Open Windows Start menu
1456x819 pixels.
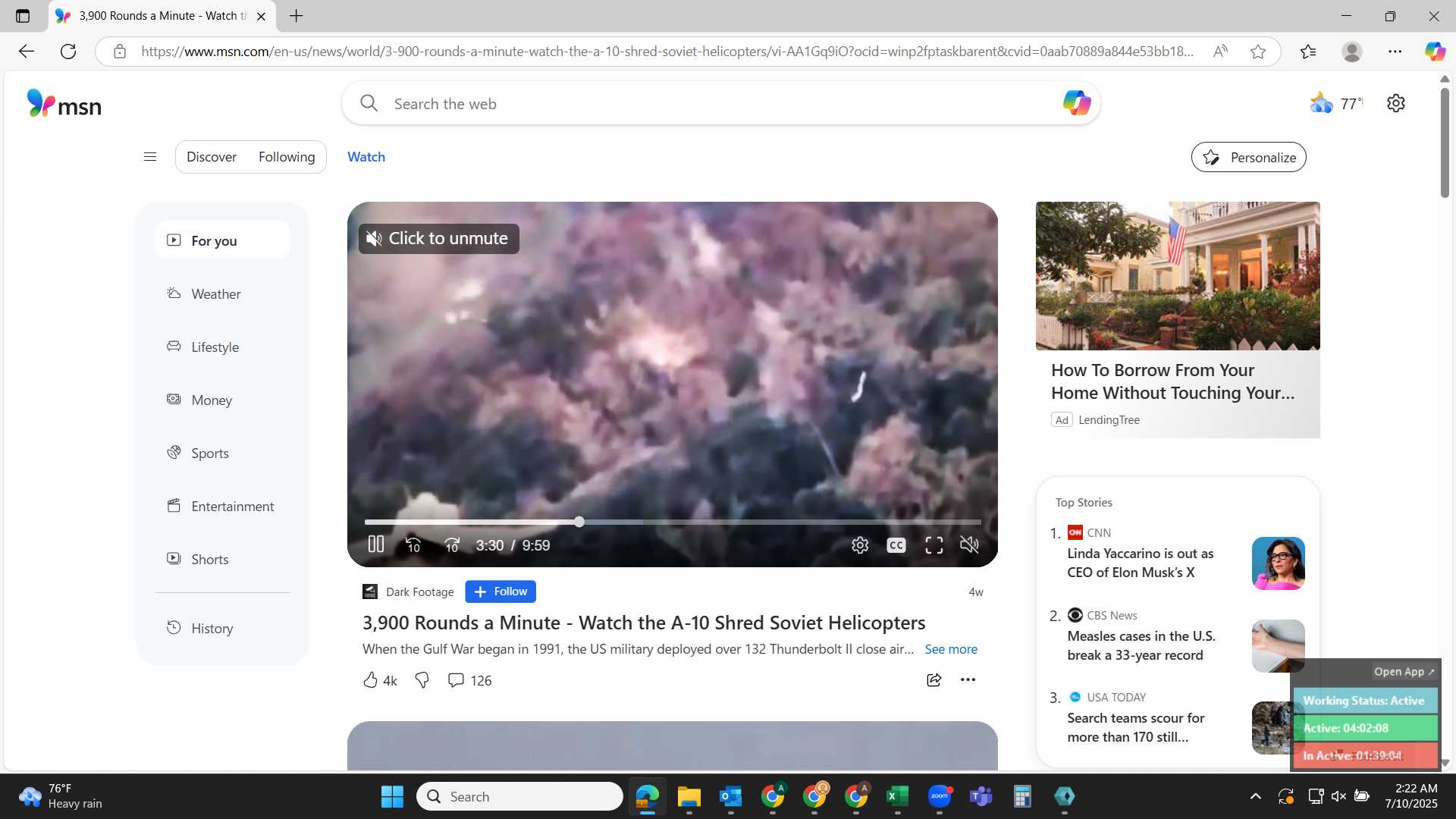[392, 797]
